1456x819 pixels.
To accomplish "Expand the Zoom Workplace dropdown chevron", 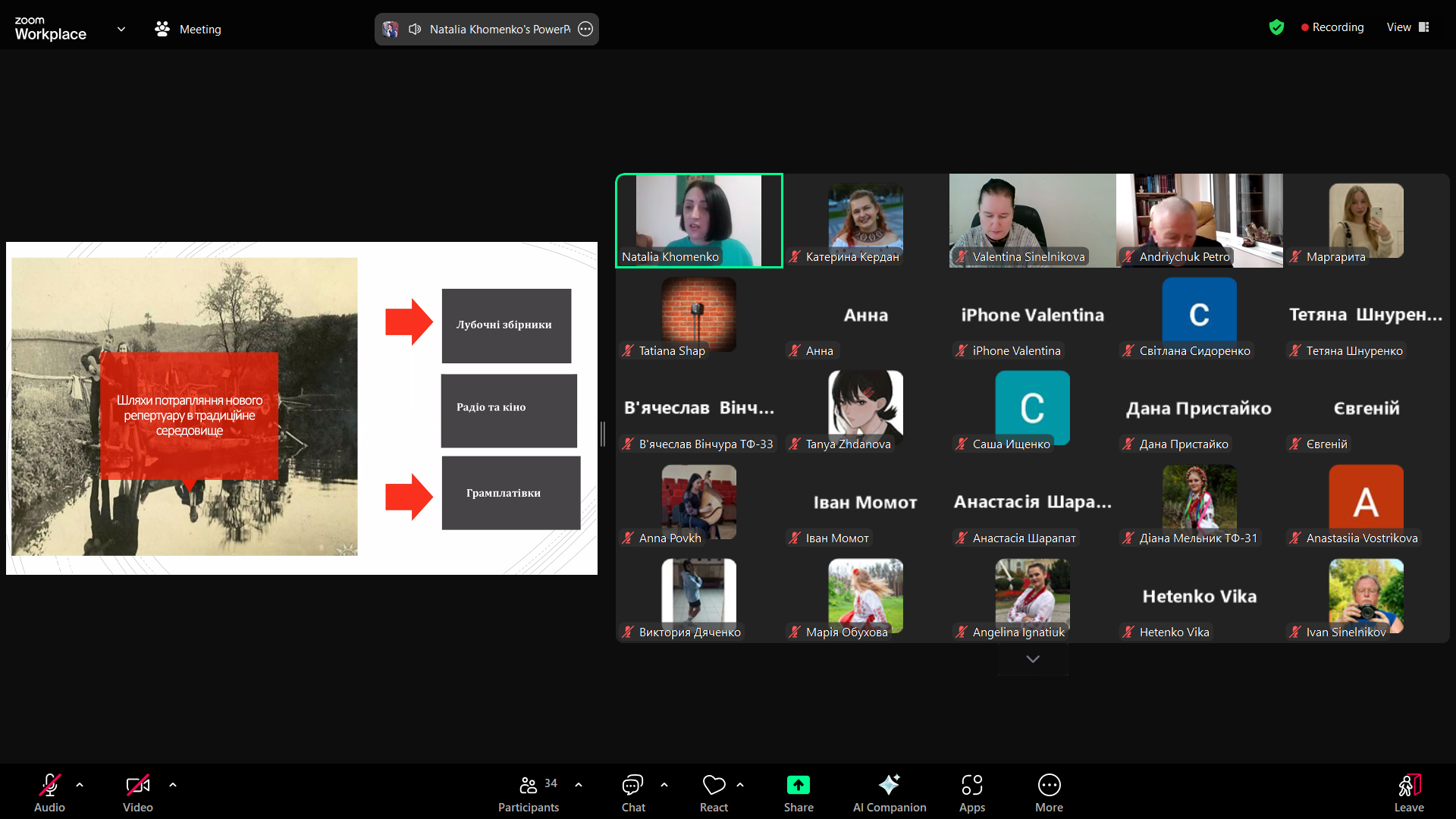I will coord(121,29).
